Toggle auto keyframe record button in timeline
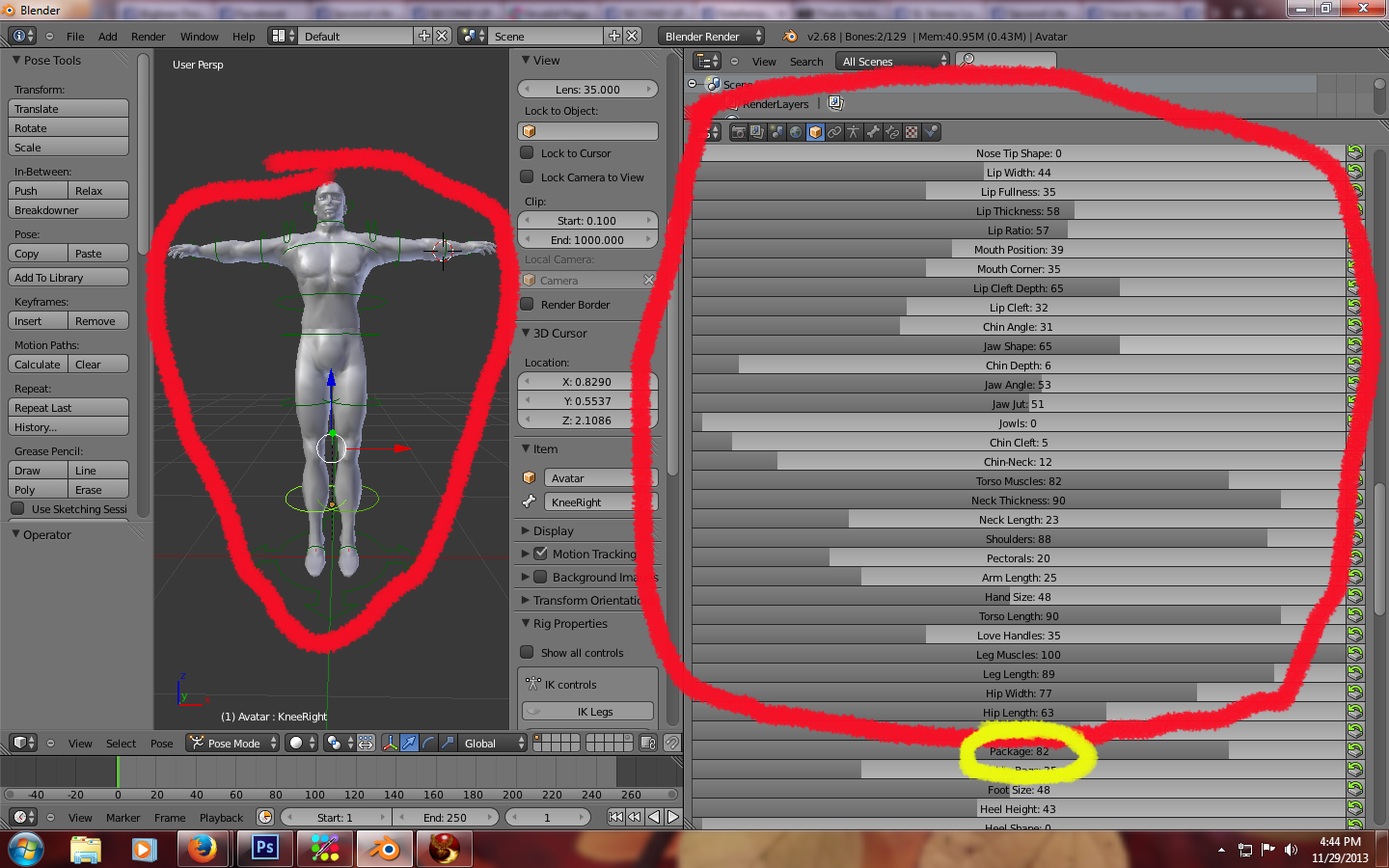The height and width of the screenshot is (868, 1389). pyautogui.click(x=265, y=817)
